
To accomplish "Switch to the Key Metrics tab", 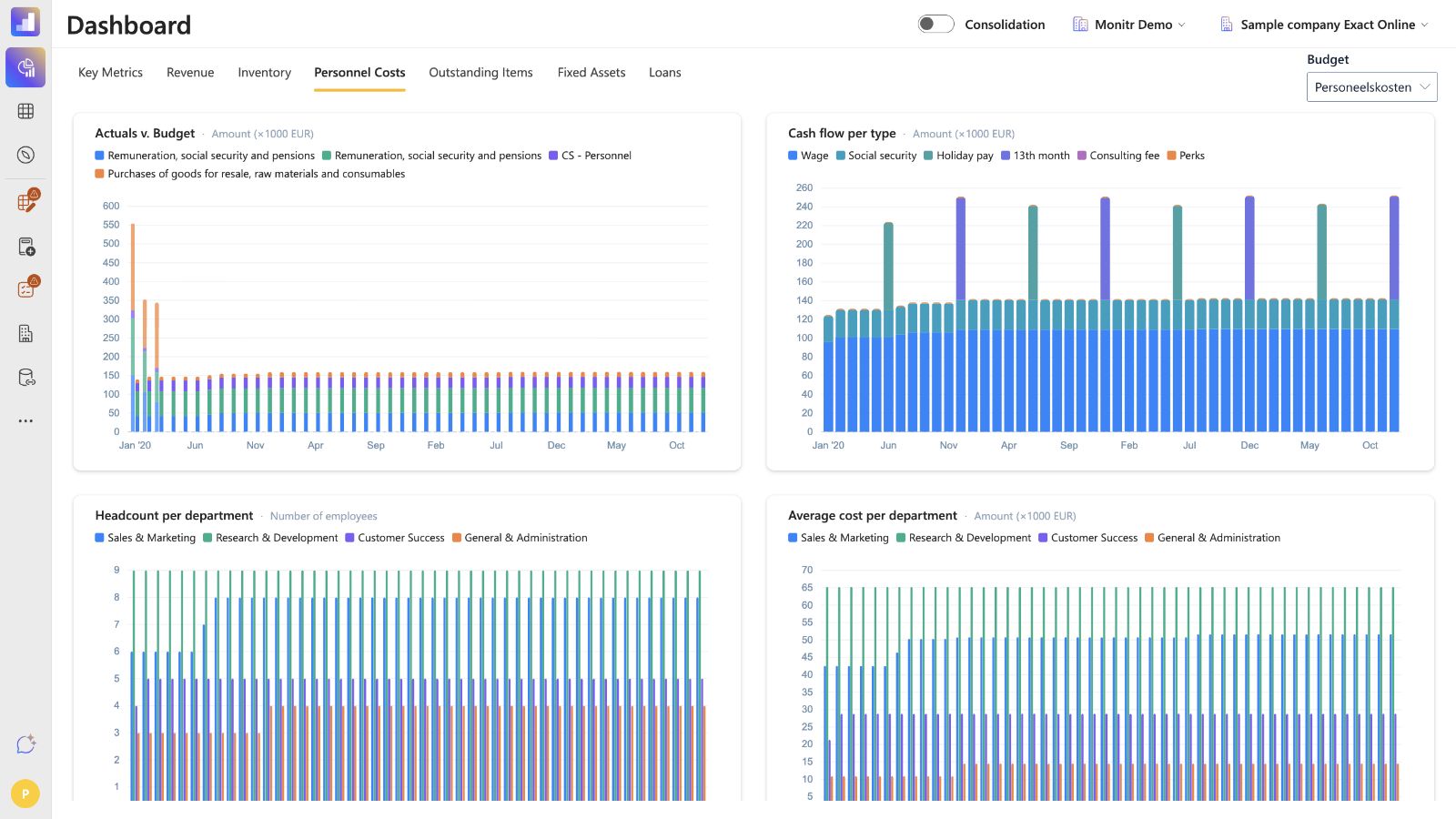I will (x=110, y=73).
